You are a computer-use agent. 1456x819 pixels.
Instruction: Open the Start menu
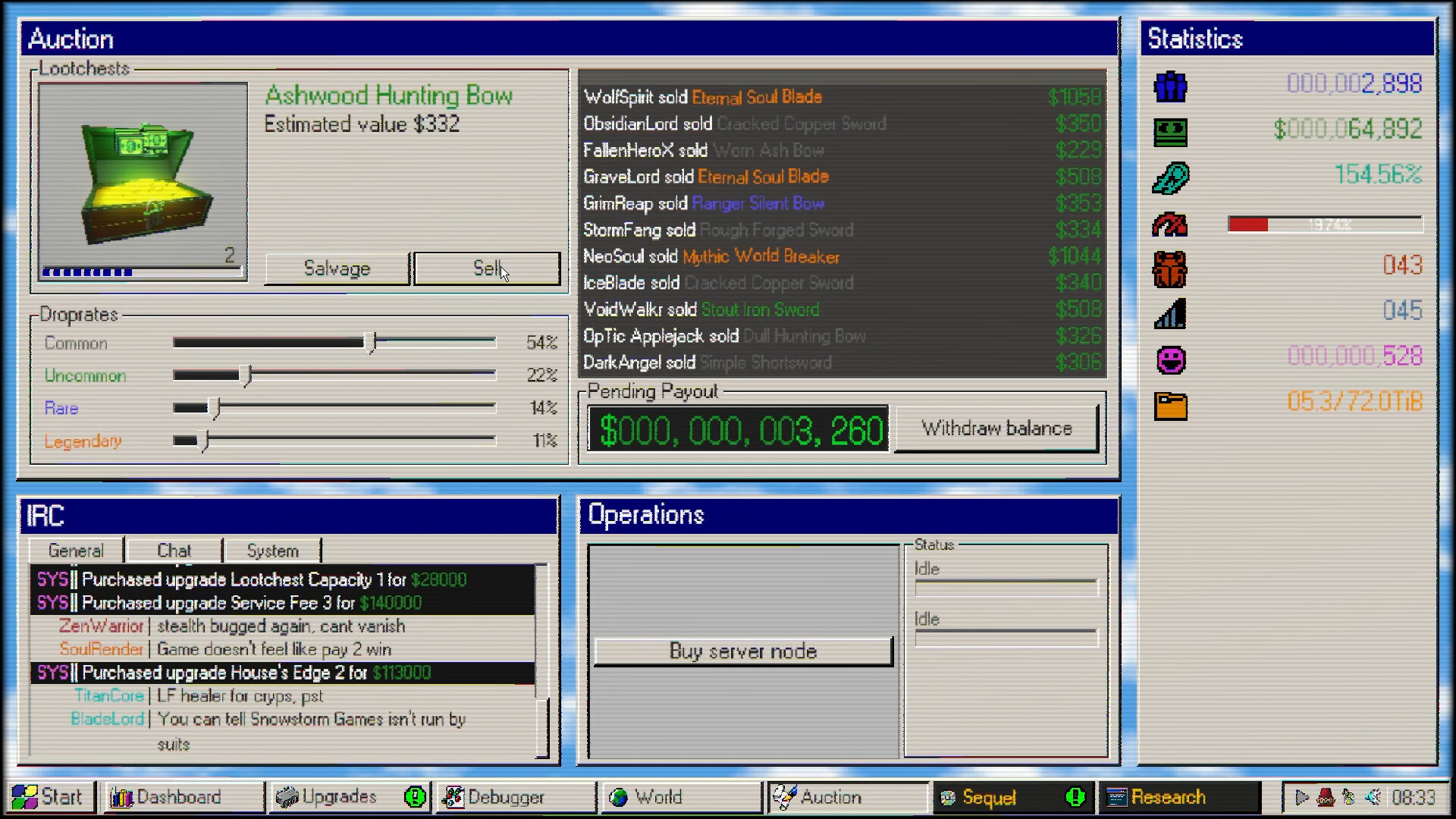49,797
